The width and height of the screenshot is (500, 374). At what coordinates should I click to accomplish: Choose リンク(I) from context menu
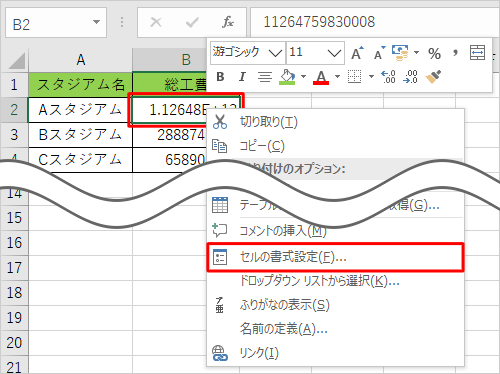(335, 353)
